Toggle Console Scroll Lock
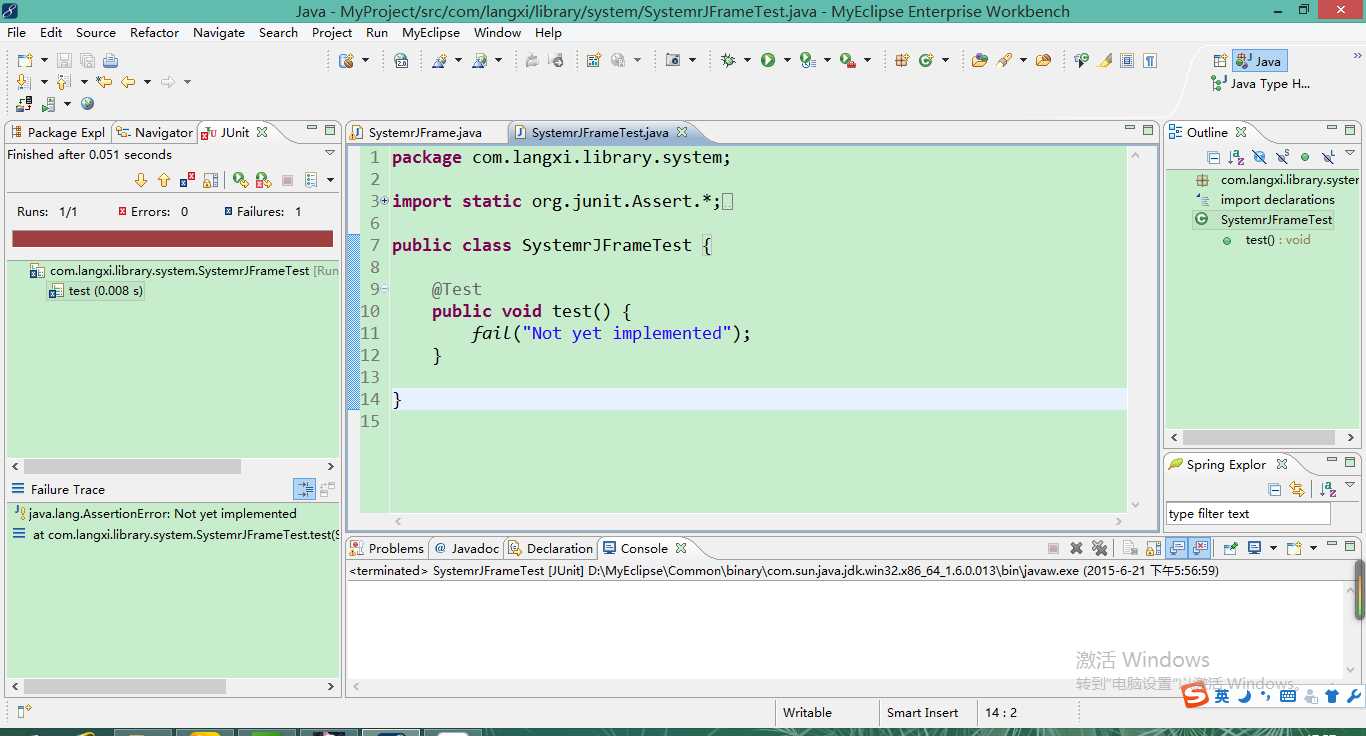Image resolution: width=1366 pixels, height=736 pixels. tap(1153, 548)
